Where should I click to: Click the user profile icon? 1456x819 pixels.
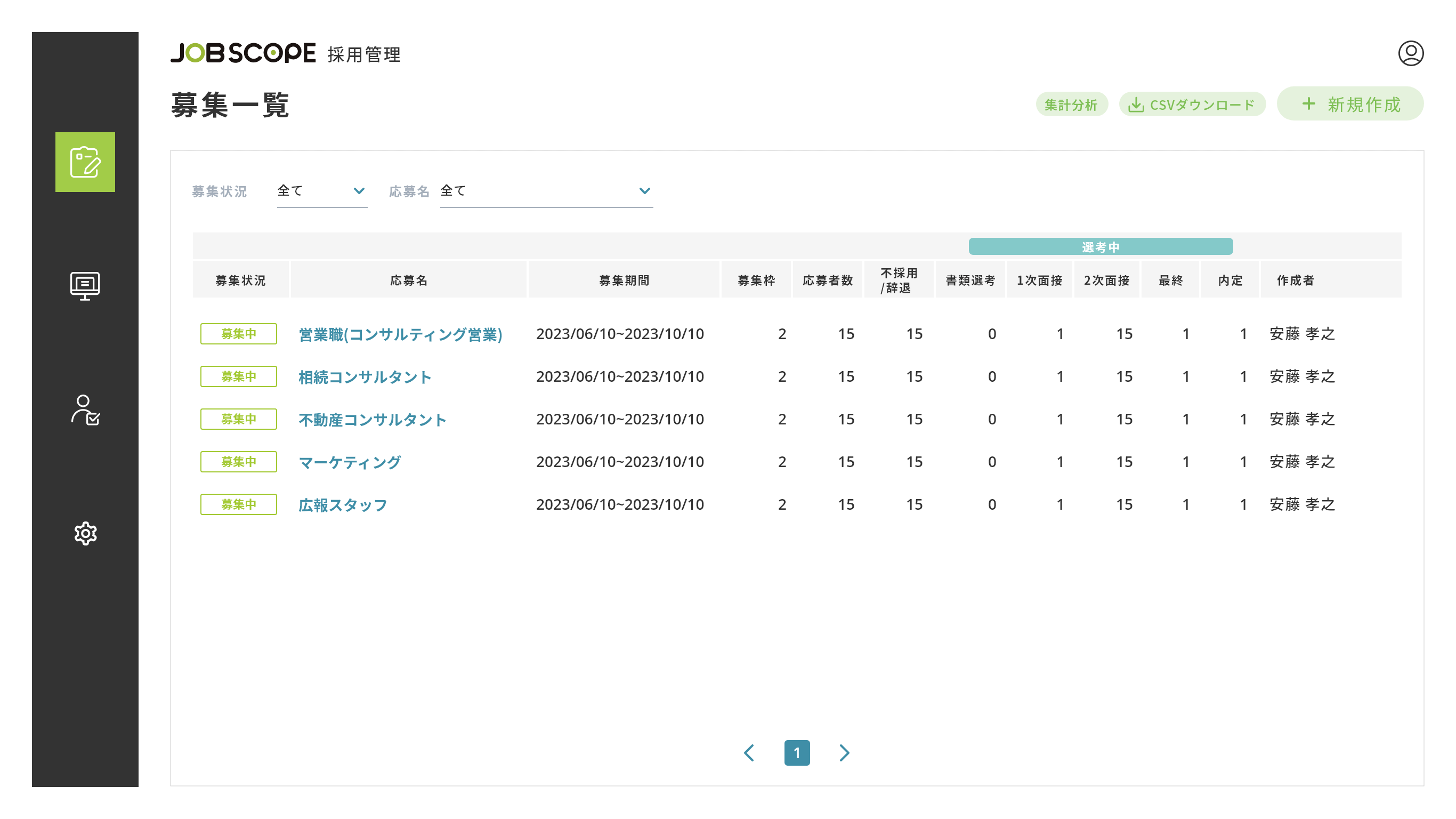[1410, 54]
